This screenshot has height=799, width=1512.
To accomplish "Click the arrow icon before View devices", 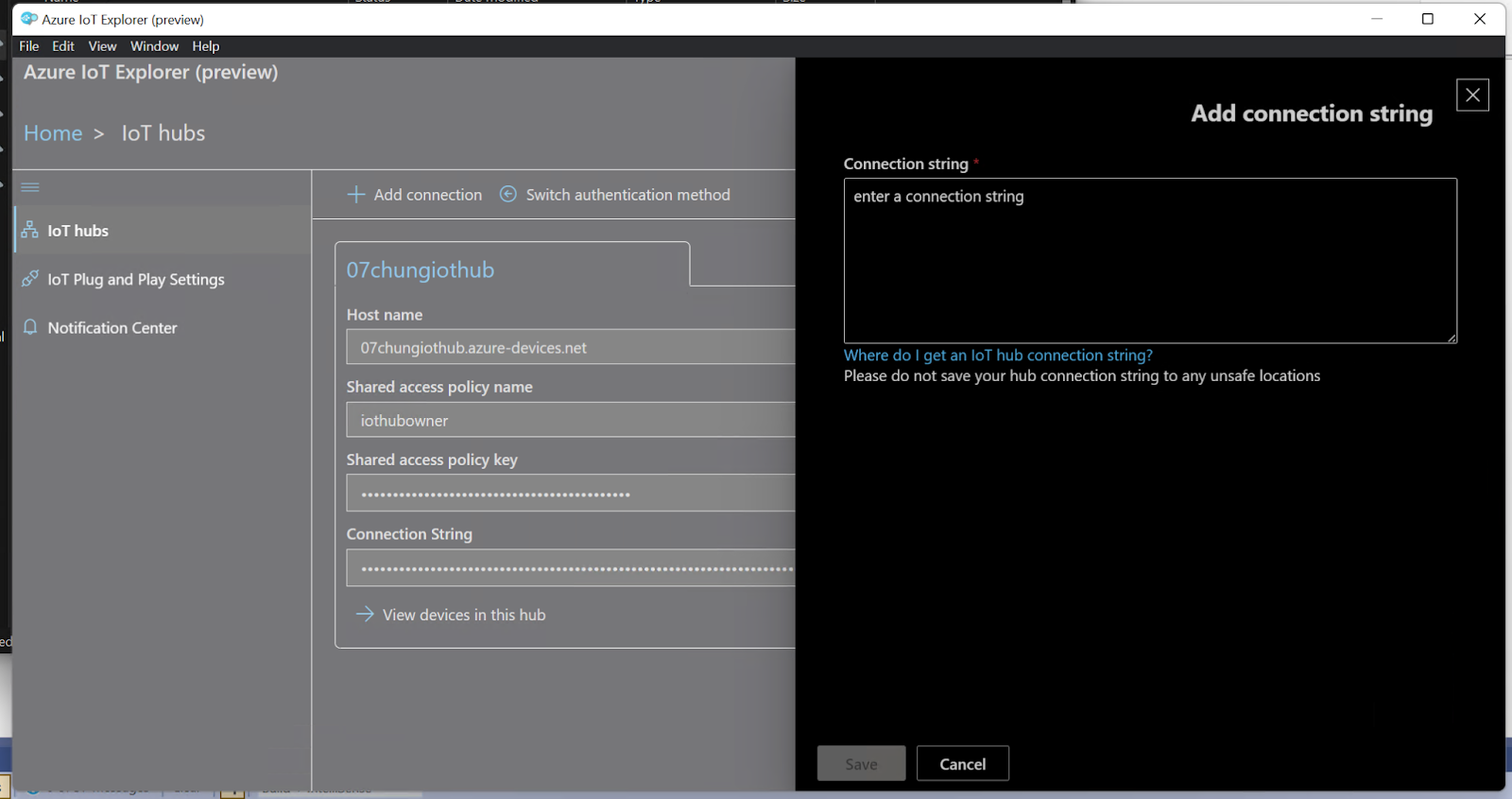I will (x=365, y=614).
